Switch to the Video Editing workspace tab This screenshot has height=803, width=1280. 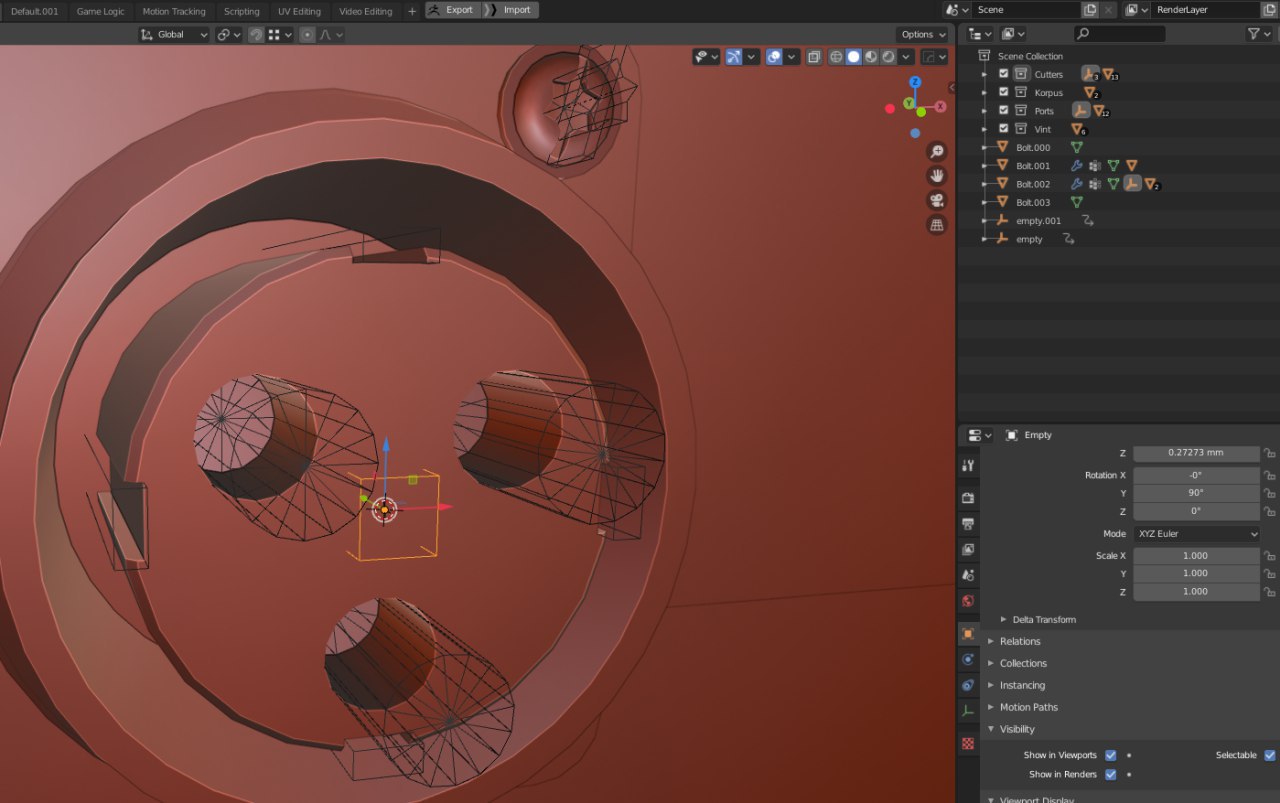click(x=366, y=11)
